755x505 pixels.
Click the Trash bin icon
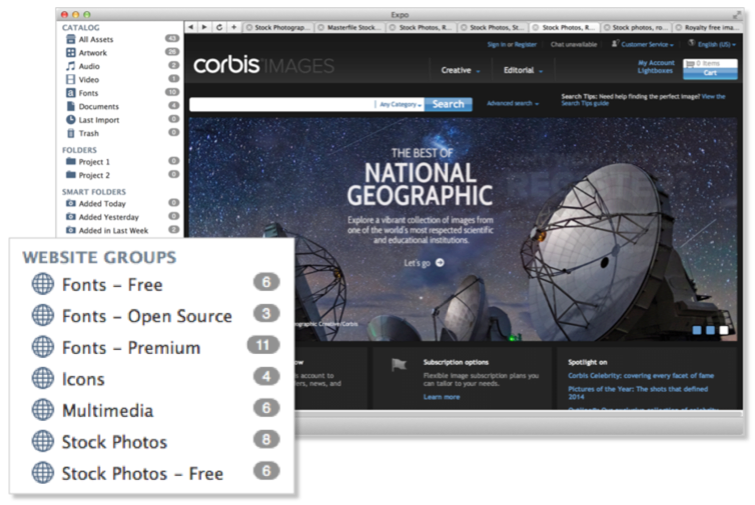coord(71,133)
